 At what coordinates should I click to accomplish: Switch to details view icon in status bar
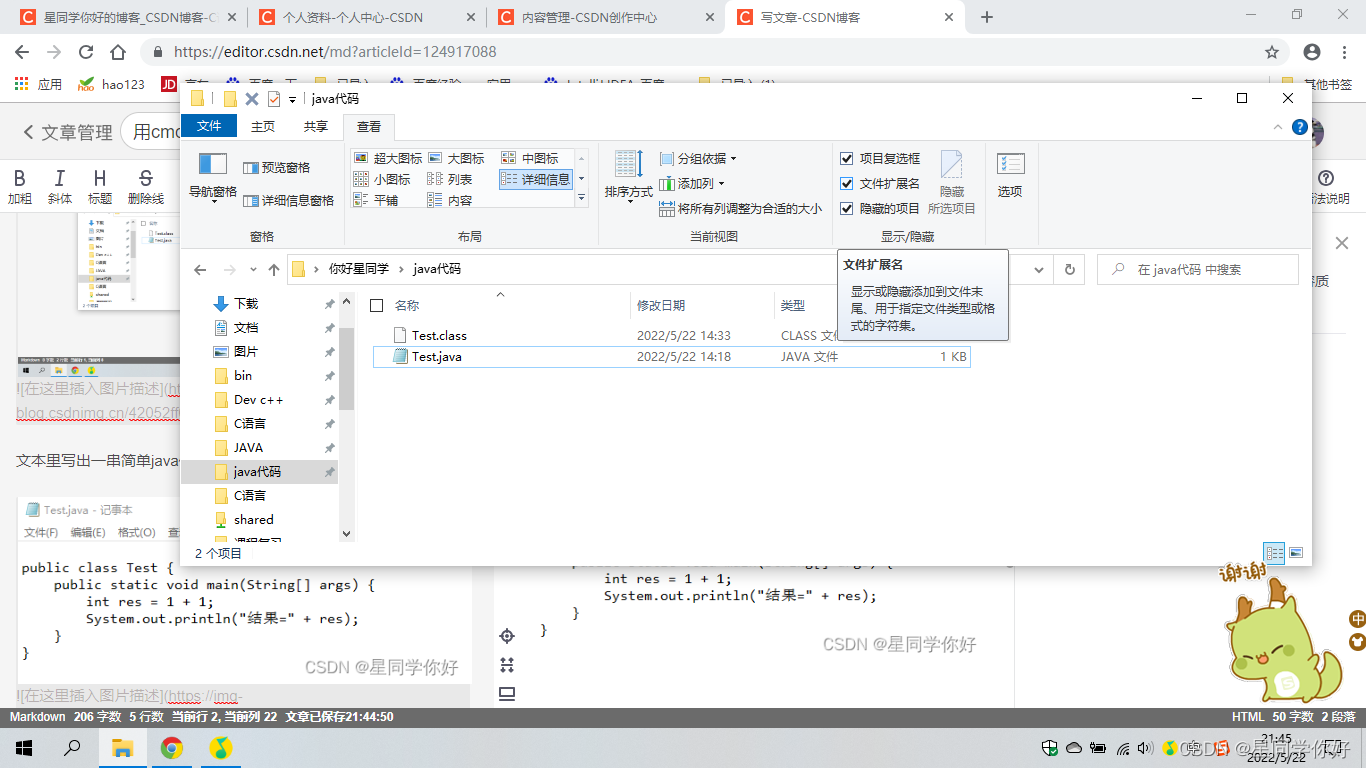tap(1274, 552)
